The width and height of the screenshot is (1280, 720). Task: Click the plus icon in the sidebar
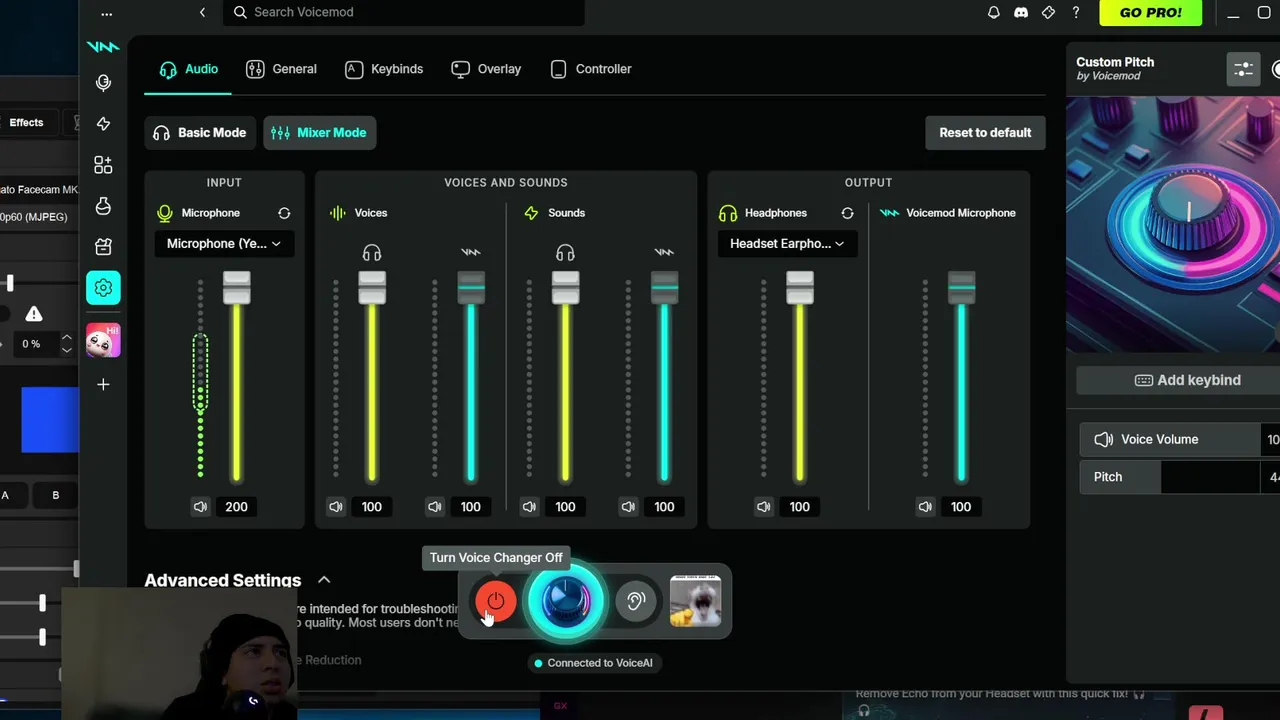click(103, 384)
